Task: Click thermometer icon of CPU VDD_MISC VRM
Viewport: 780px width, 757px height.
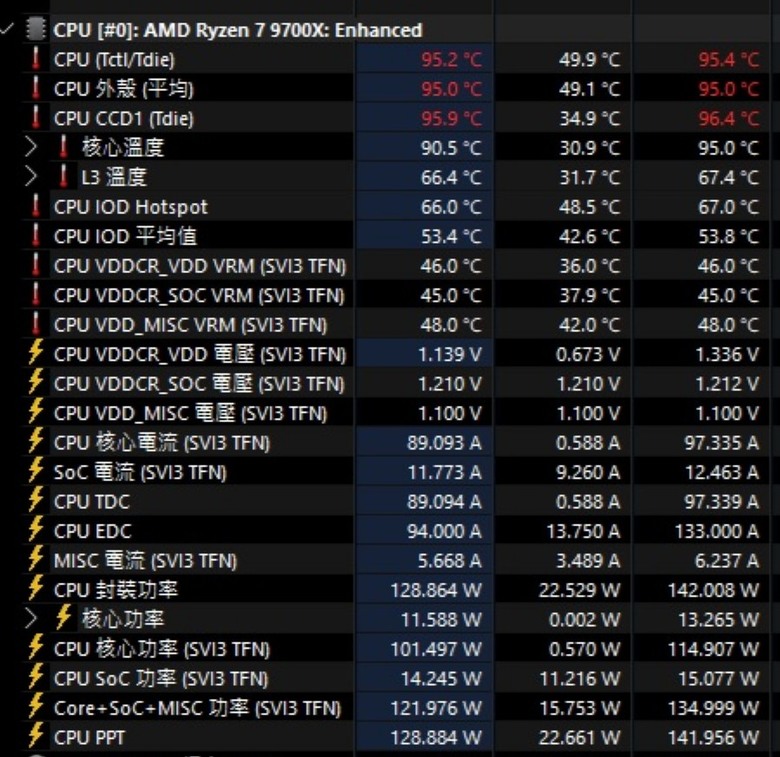Action: pos(35,324)
